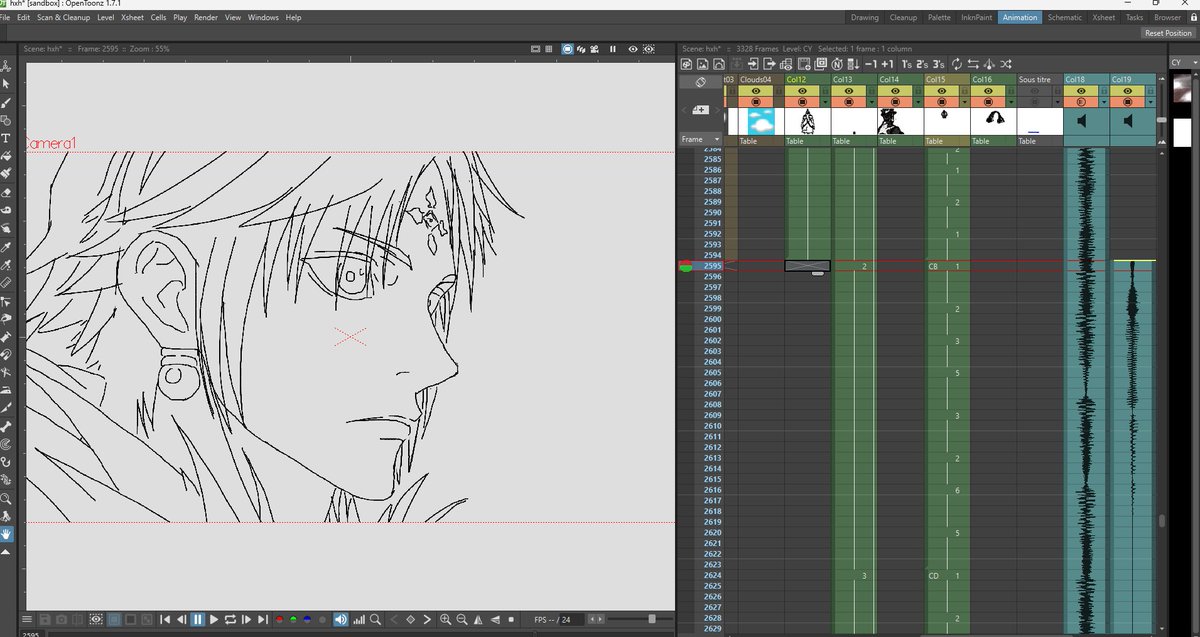Screen dimensions: 1200x637
Task: Click the Xsheet vertical scrollbar thumb
Action: point(1162,521)
